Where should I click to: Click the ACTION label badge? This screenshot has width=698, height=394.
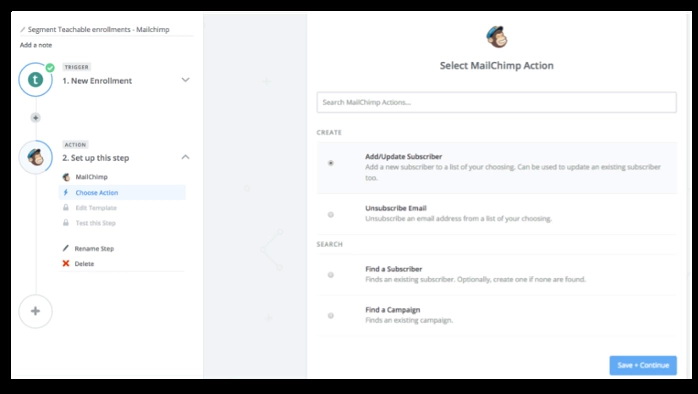pos(75,145)
